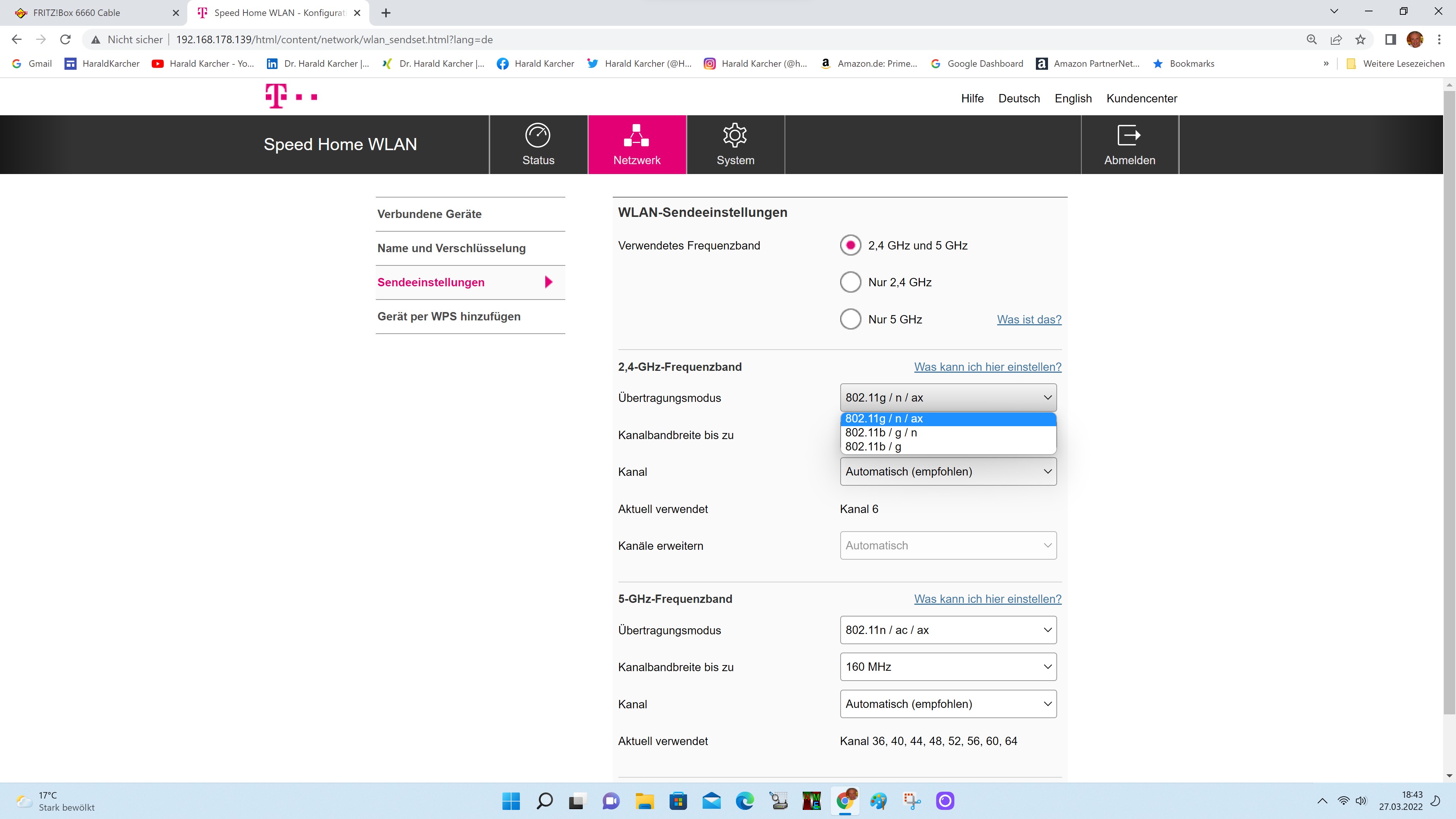Click the Was ist das? link
Viewport: 1456px width, 819px height.
[1029, 319]
